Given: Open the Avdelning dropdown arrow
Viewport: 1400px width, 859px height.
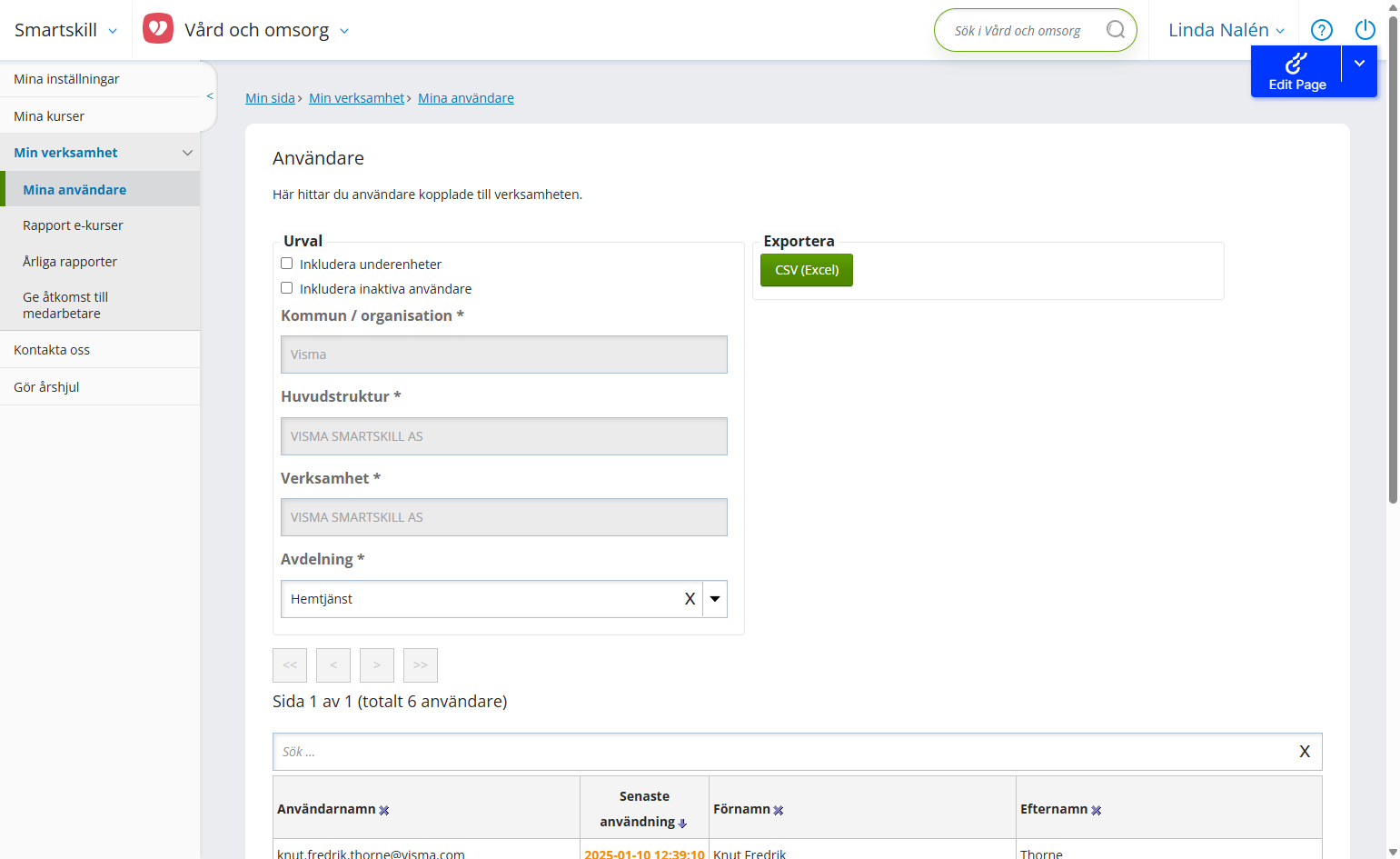Looking at the screenshot, I should point(715,599).
